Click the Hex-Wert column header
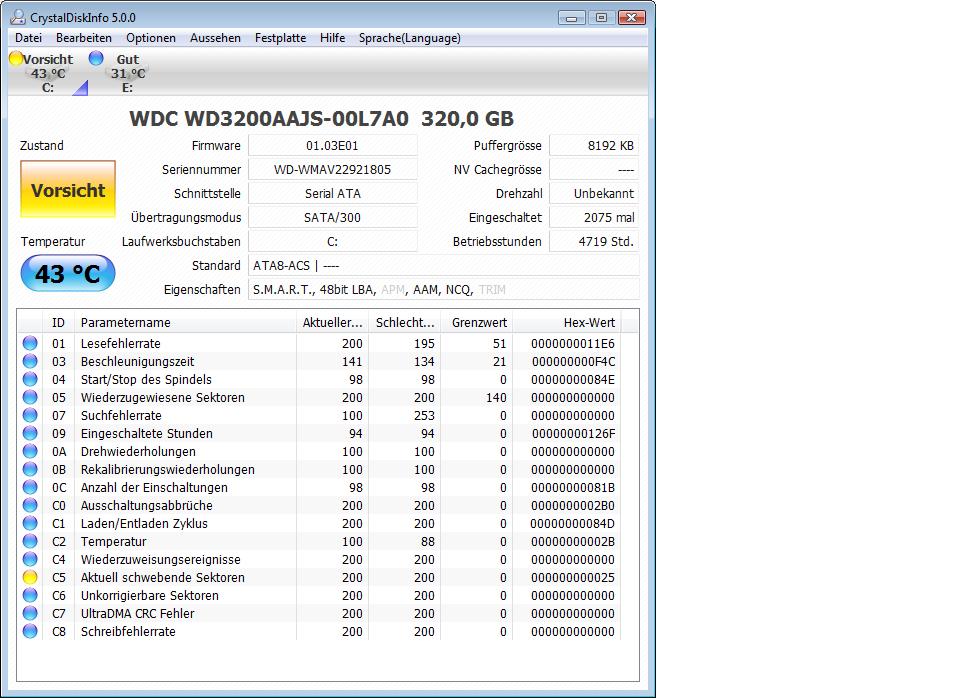960x698 pixels. point(567,323)
